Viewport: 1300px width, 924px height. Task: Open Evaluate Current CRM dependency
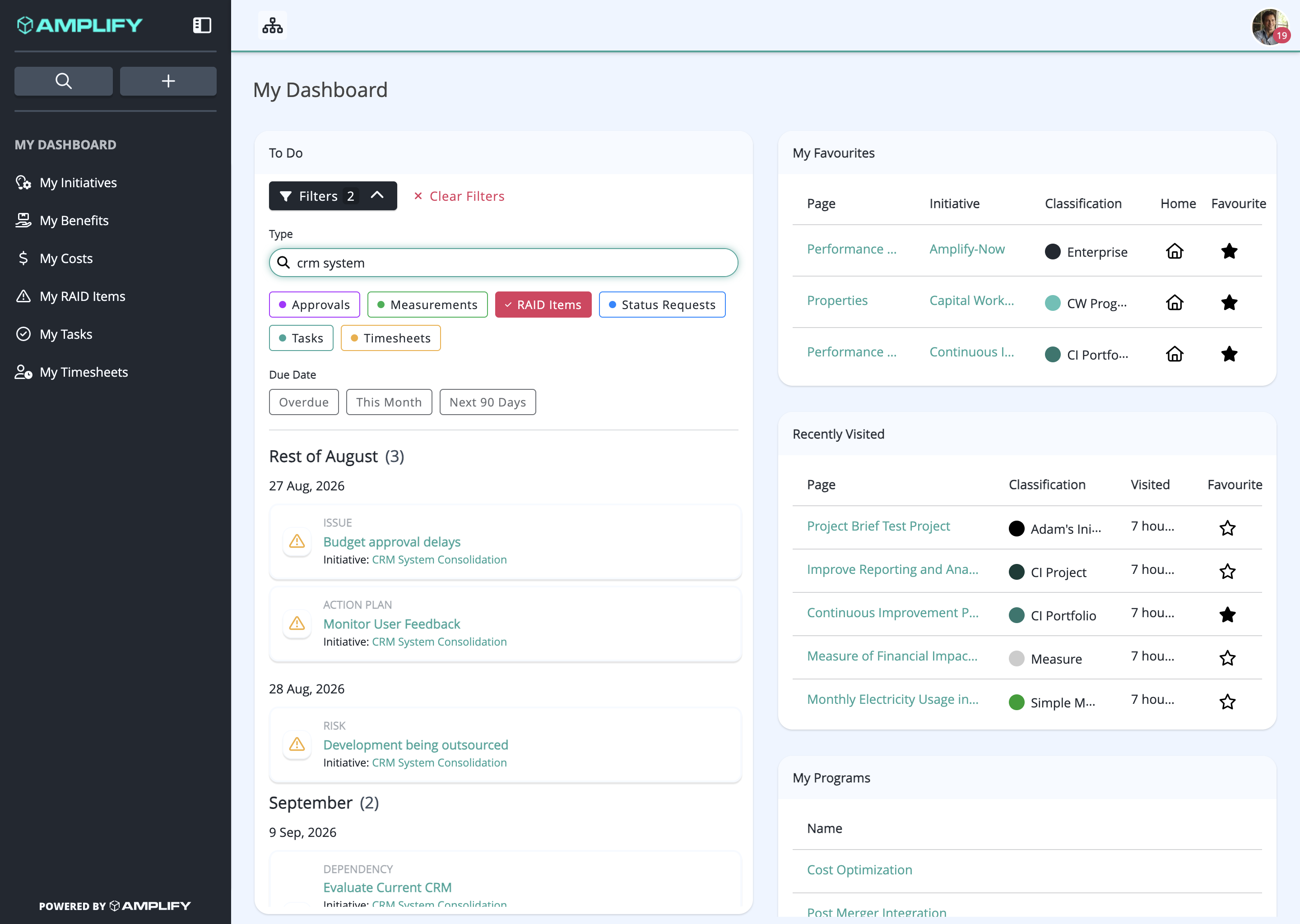(x=388, y=887)
